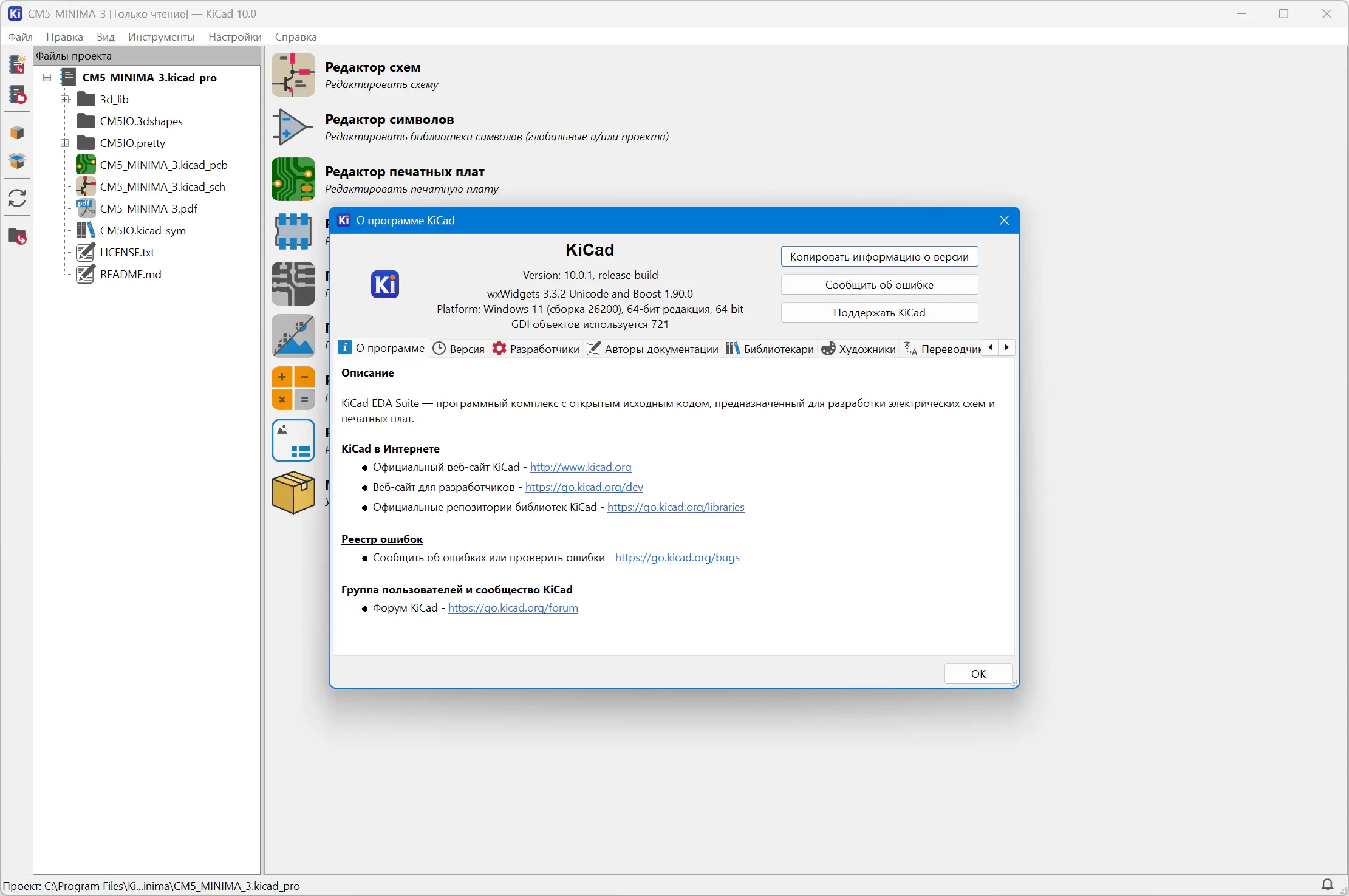The width and height of the screenshot is (1349, 896).
Task: Click the Drawing Sheet Editor icon
Action: pos(293,440)
